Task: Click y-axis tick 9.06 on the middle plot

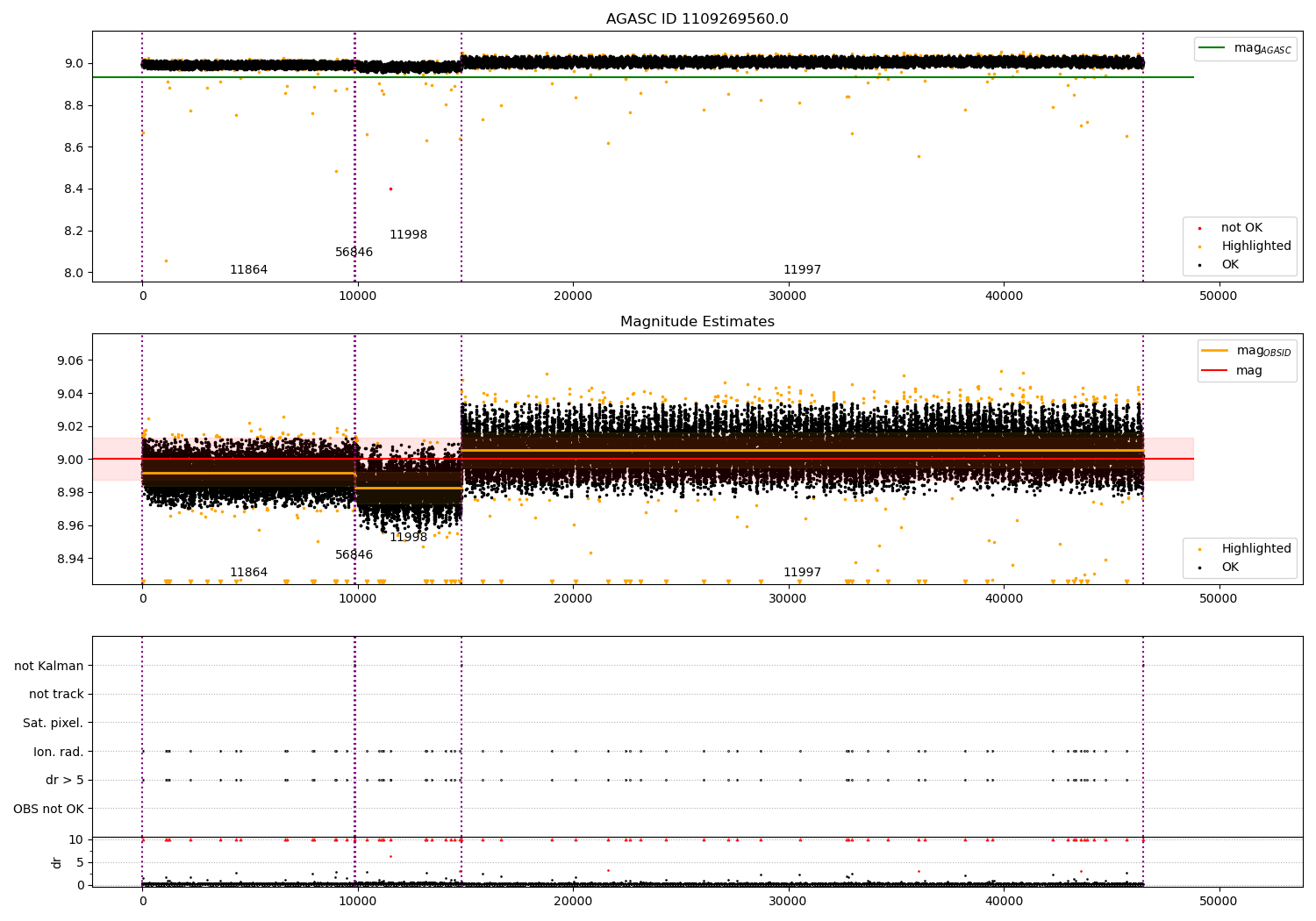Action: pos(70,361)
